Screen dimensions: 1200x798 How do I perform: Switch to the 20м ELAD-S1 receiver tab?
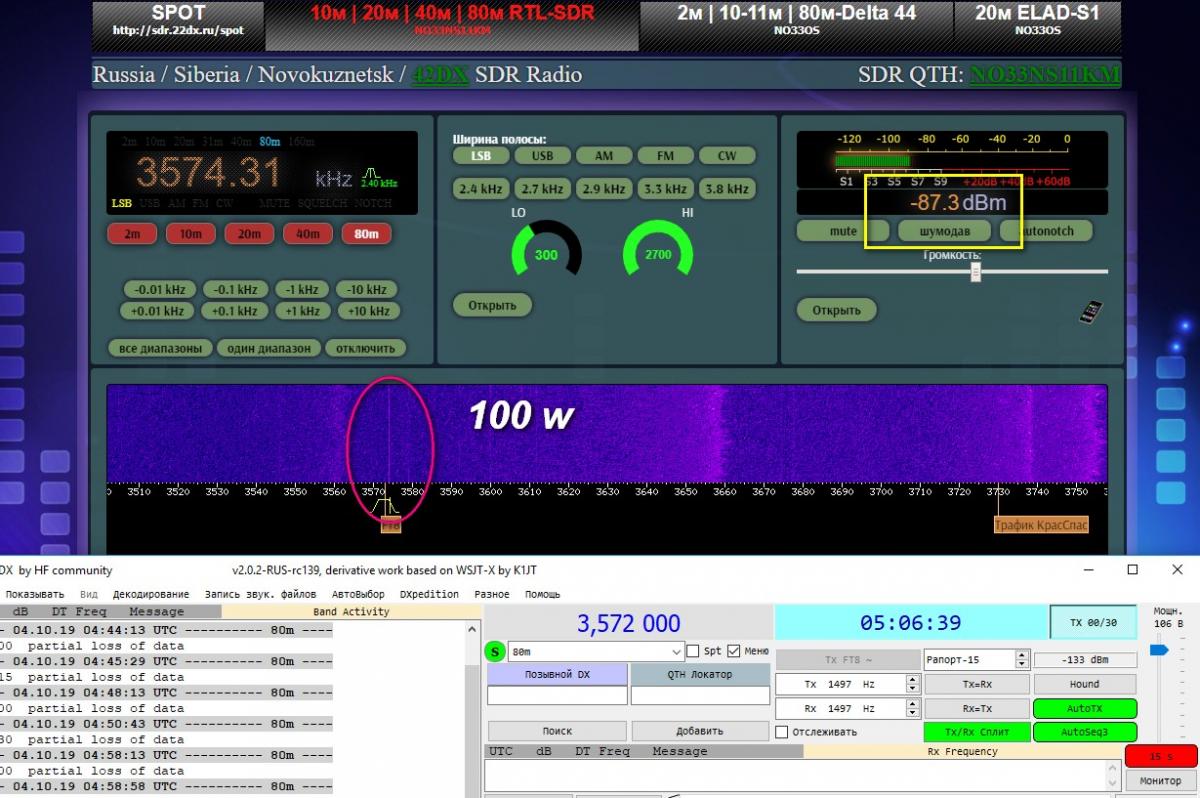coord(1037,19)
